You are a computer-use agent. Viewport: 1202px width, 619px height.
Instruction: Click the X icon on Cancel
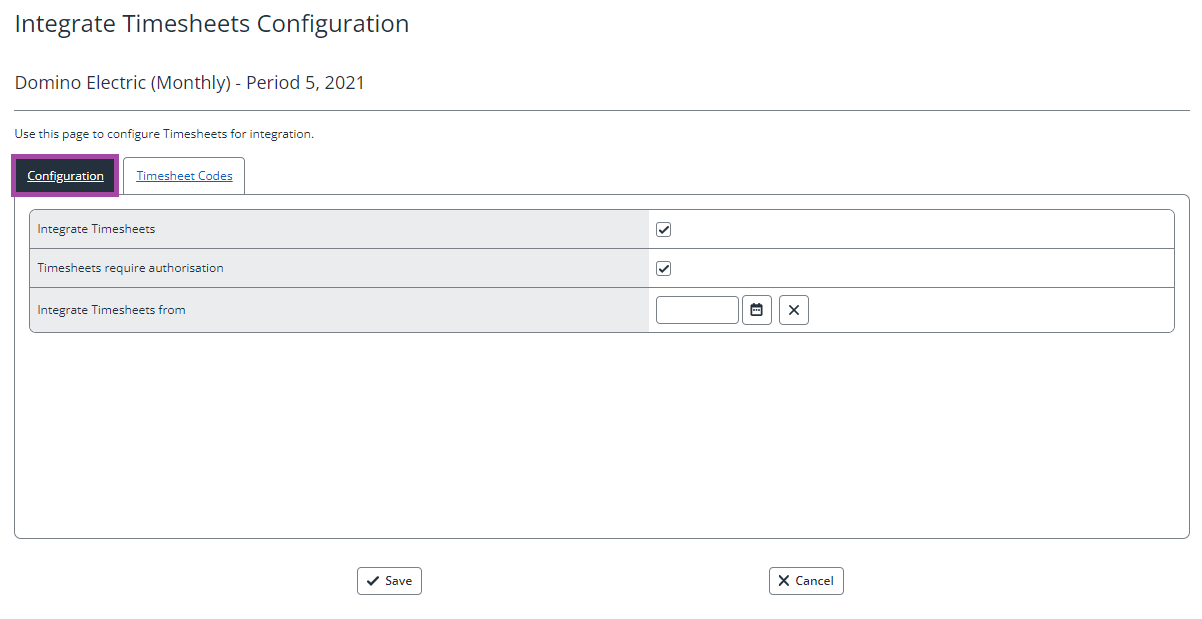[784, 581]
